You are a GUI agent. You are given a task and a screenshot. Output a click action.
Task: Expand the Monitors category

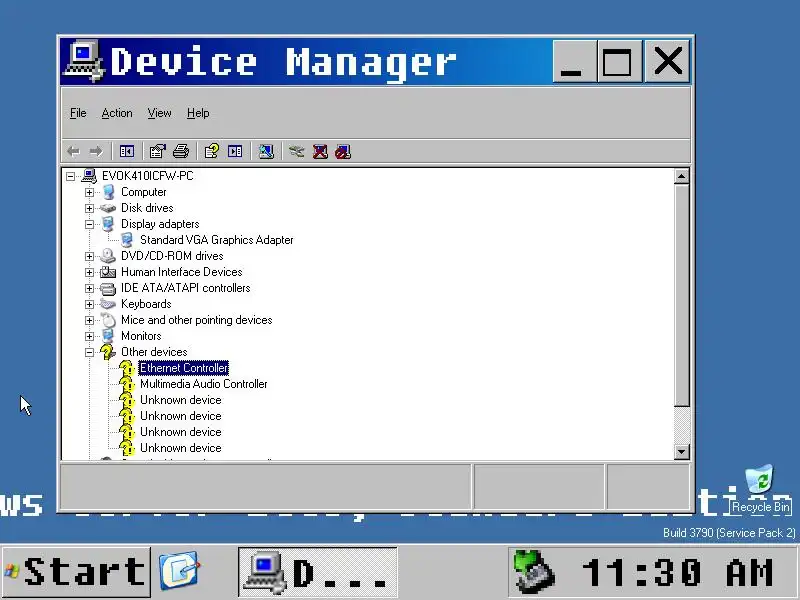(89, 336)
